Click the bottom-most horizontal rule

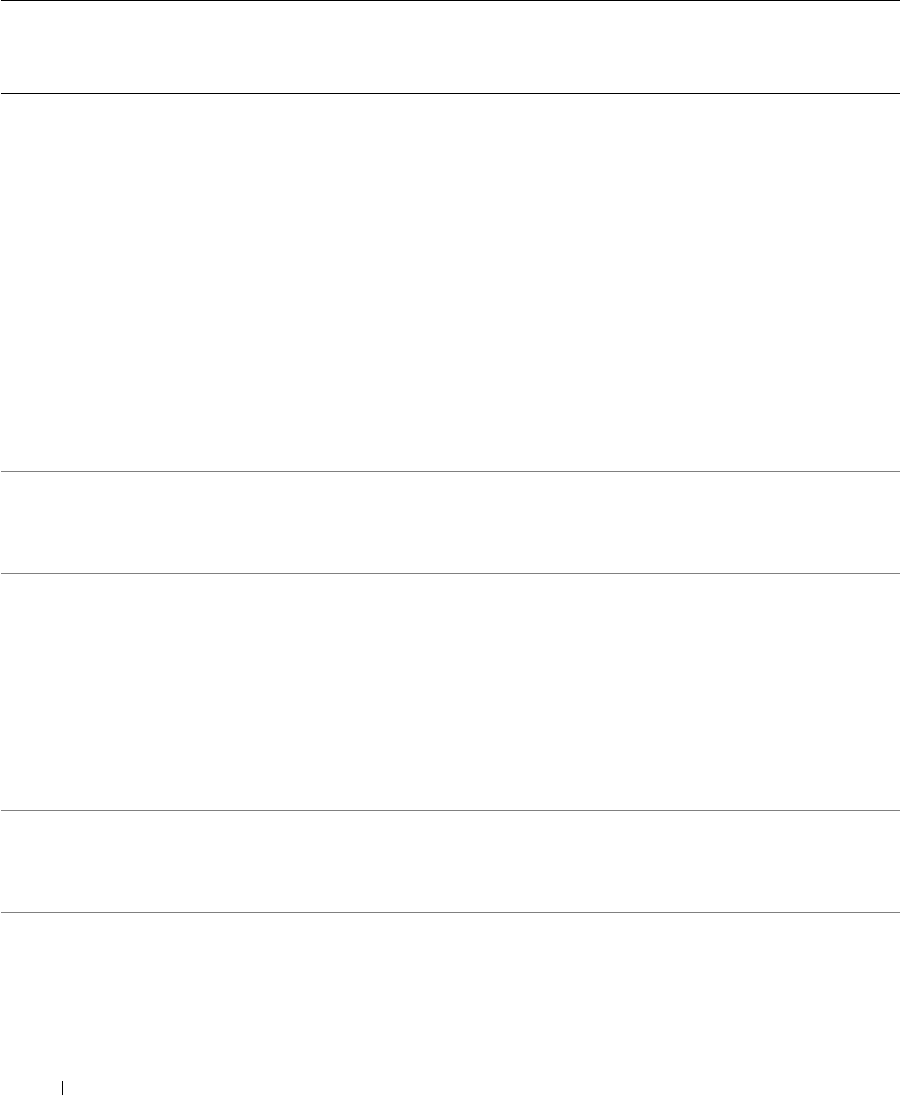(450, 911)
